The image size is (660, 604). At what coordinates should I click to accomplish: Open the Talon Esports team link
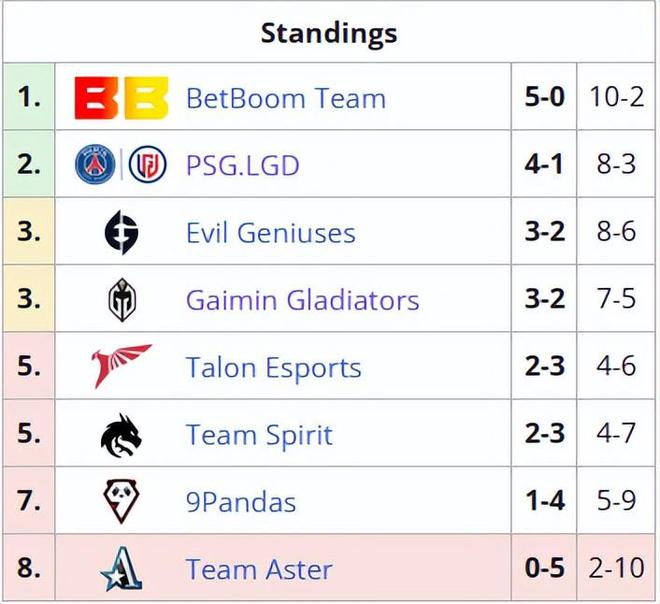[274, 368]
